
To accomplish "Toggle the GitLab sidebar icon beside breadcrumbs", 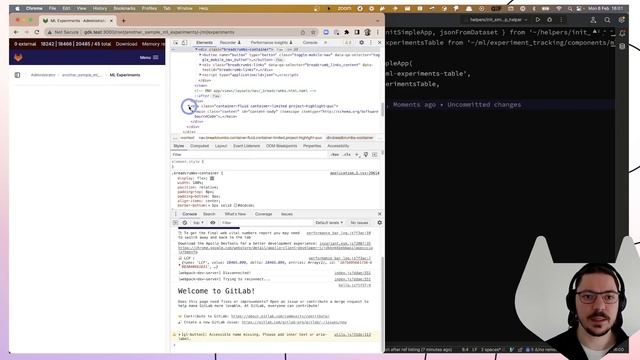I will [17, 75].
